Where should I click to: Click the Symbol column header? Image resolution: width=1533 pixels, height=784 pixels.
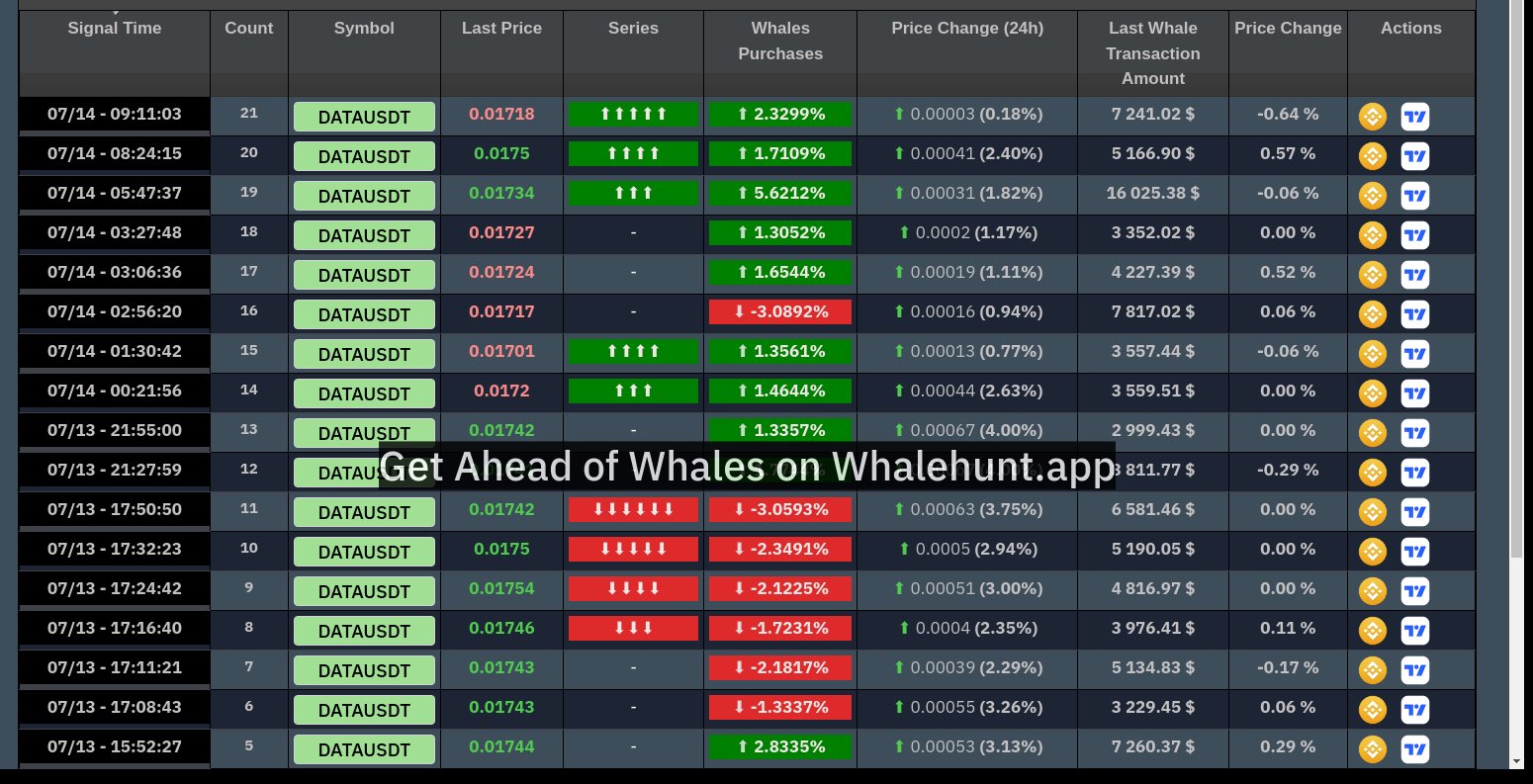(x=364, y=53)
